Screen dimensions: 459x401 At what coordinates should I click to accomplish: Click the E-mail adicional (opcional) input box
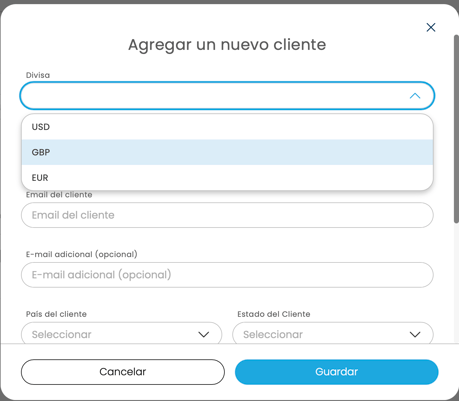[x=227, y=275]
